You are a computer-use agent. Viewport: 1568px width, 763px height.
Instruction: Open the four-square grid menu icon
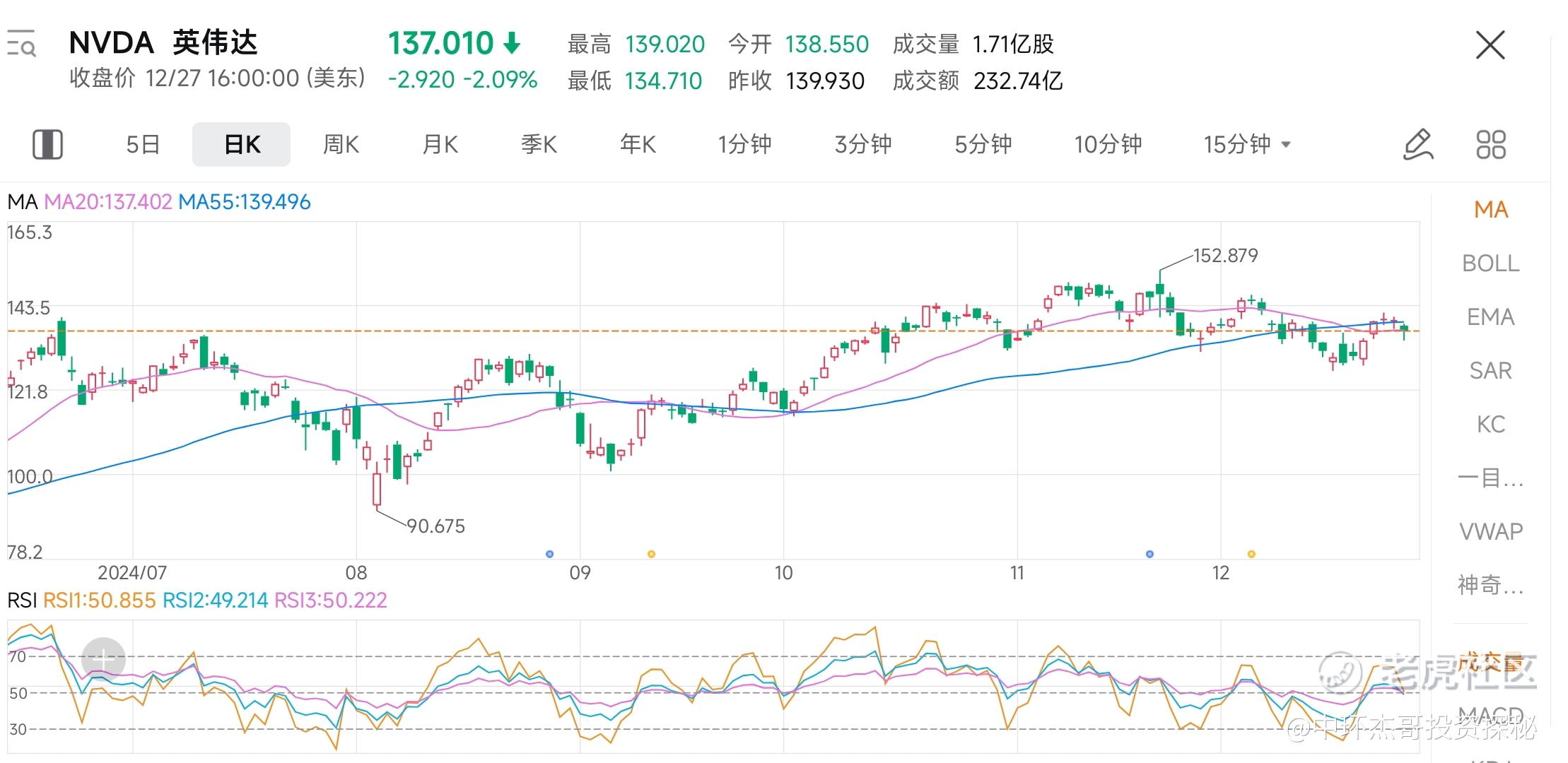tap(1491, 145)
